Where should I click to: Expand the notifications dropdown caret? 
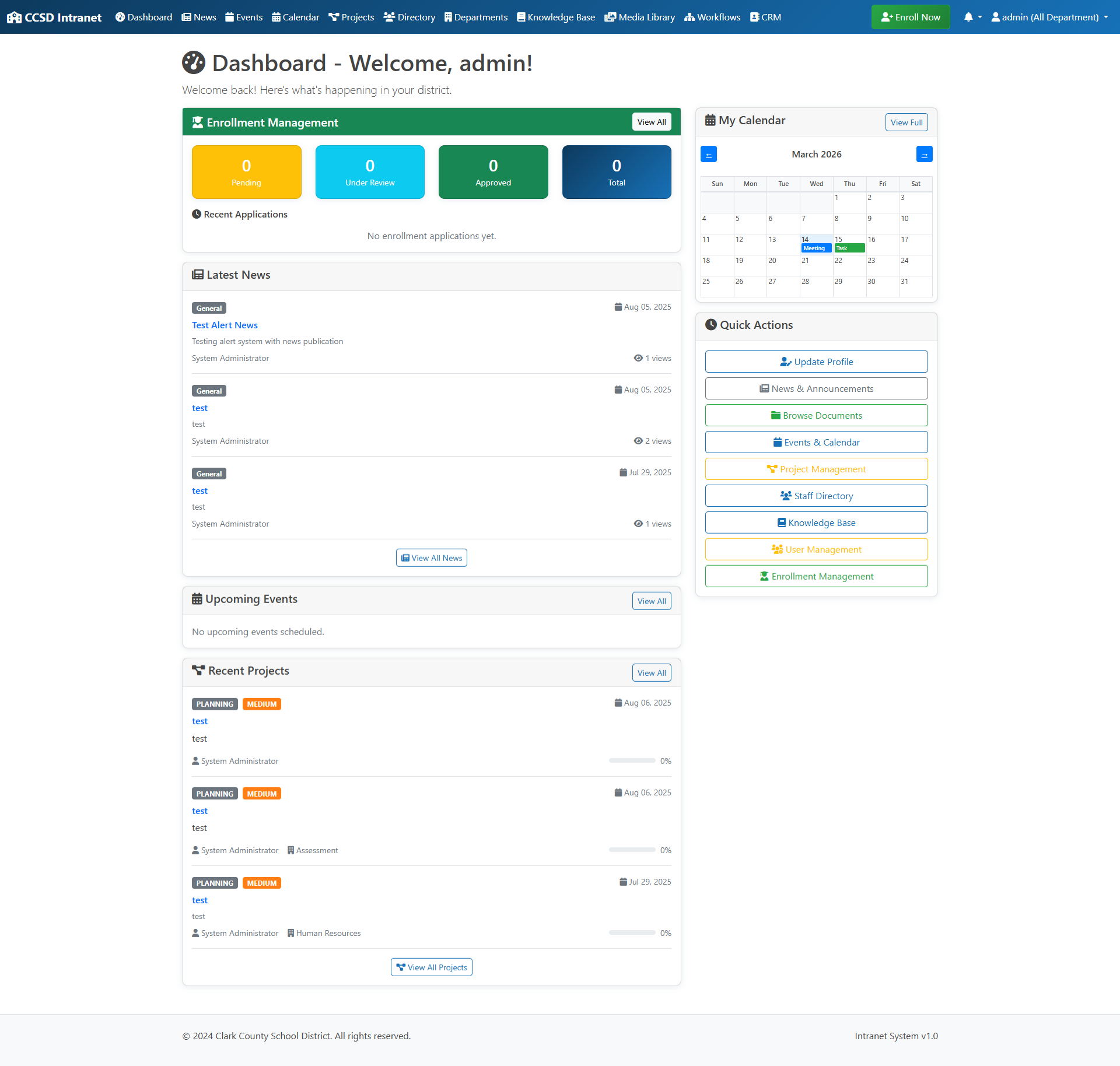pyautogui.click(x=980, y=17)
